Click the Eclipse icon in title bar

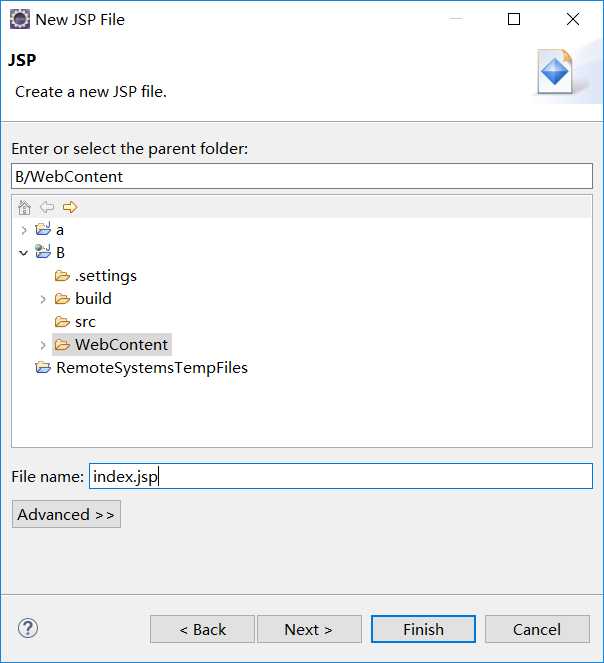pos(20,19)
